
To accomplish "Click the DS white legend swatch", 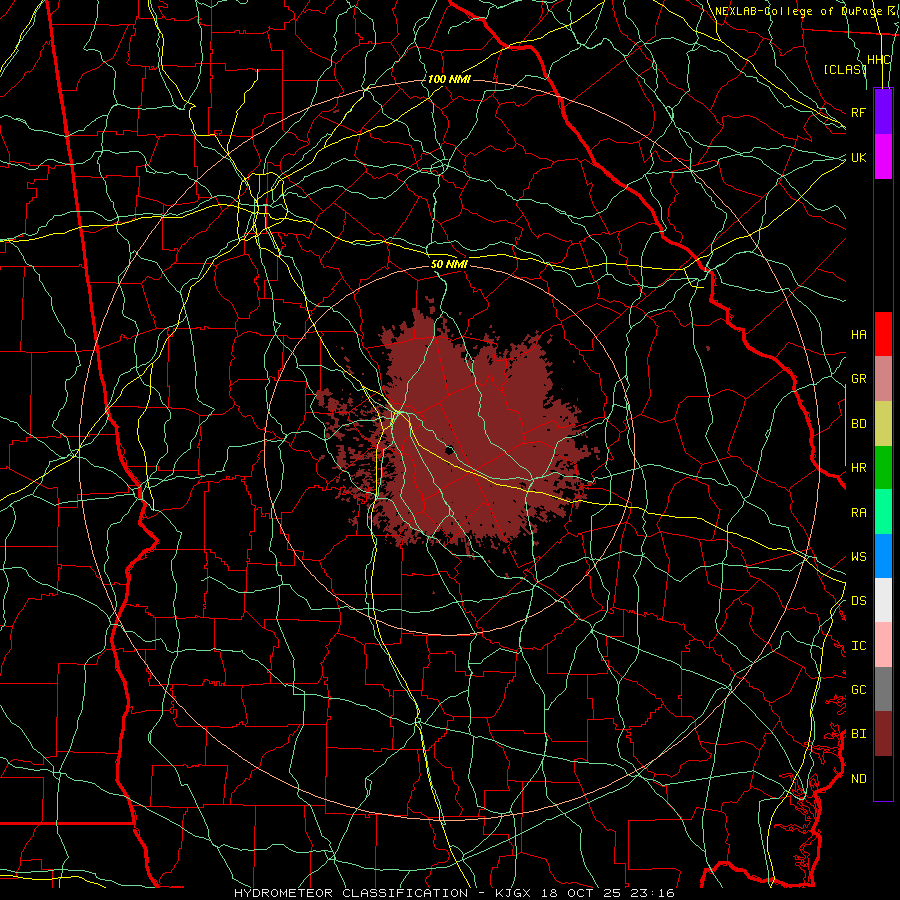I will click(883, 600).
